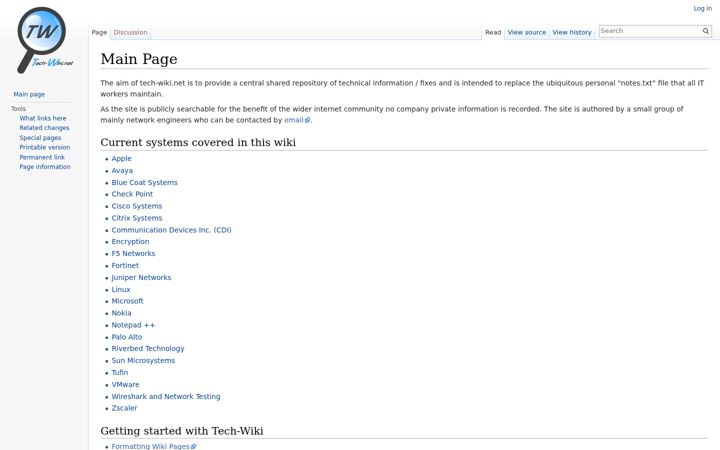Click the search magnifier icon button

pyautogui.click(x=705, y=31)
